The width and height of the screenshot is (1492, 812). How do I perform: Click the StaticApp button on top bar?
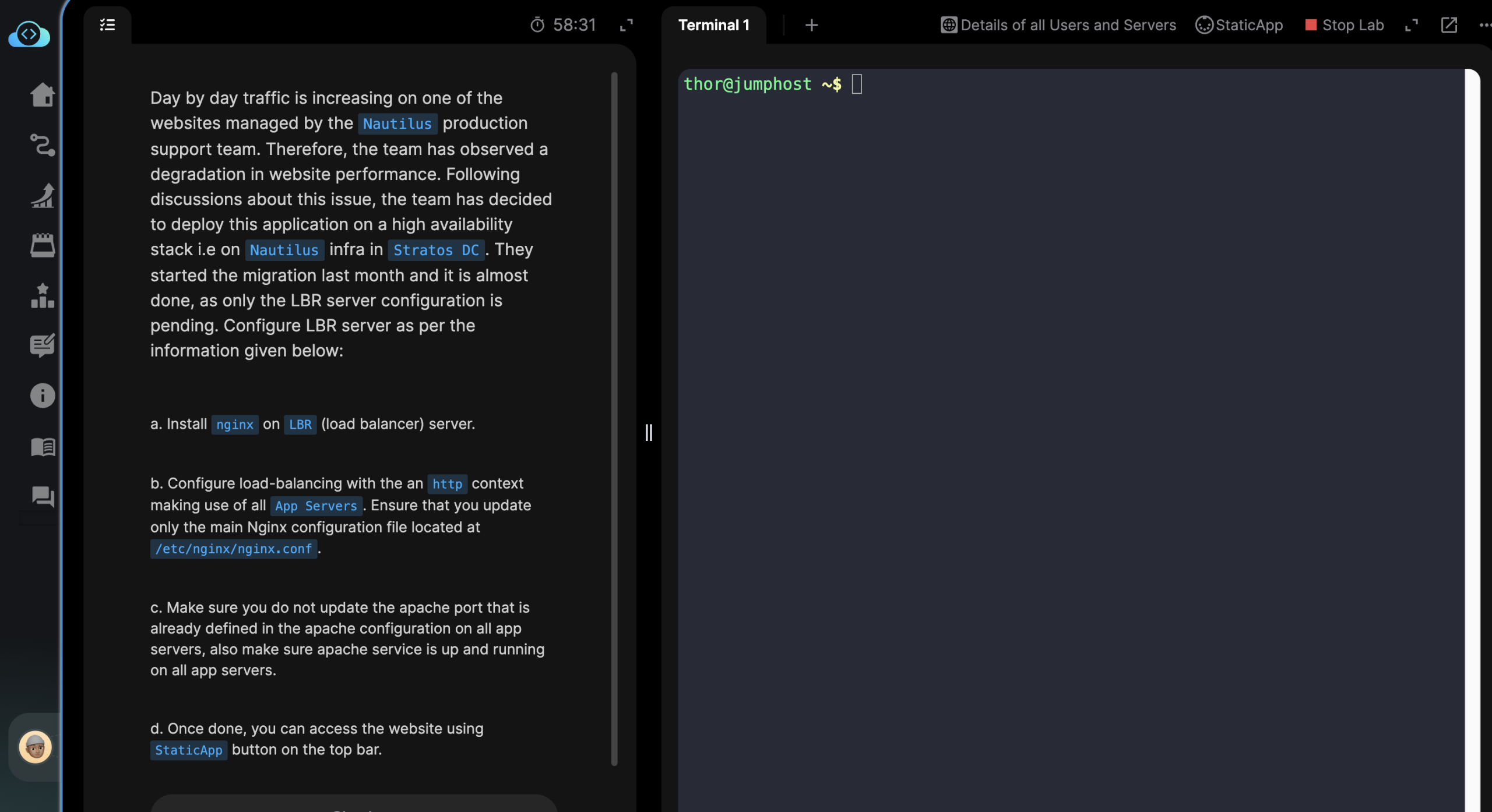[x=1239, y=25]
